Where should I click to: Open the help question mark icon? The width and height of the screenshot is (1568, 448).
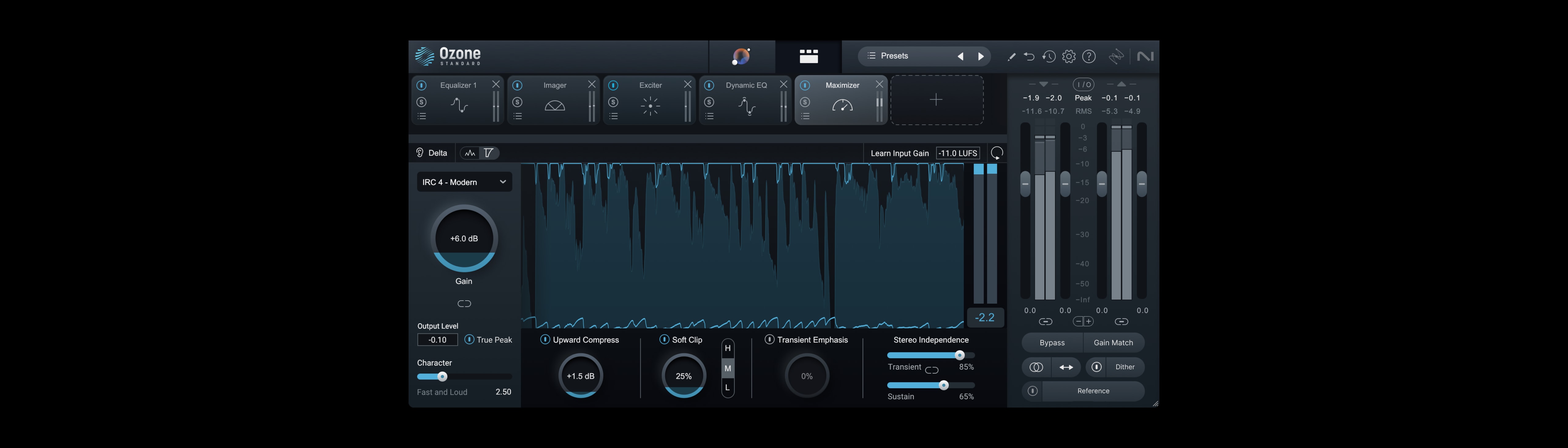[x=1089, y=57]
